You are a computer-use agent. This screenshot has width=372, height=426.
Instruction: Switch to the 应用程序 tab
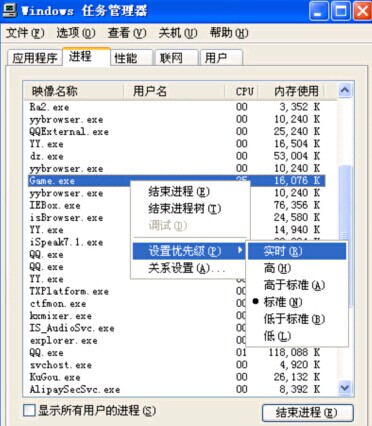(x=35, y=58)
